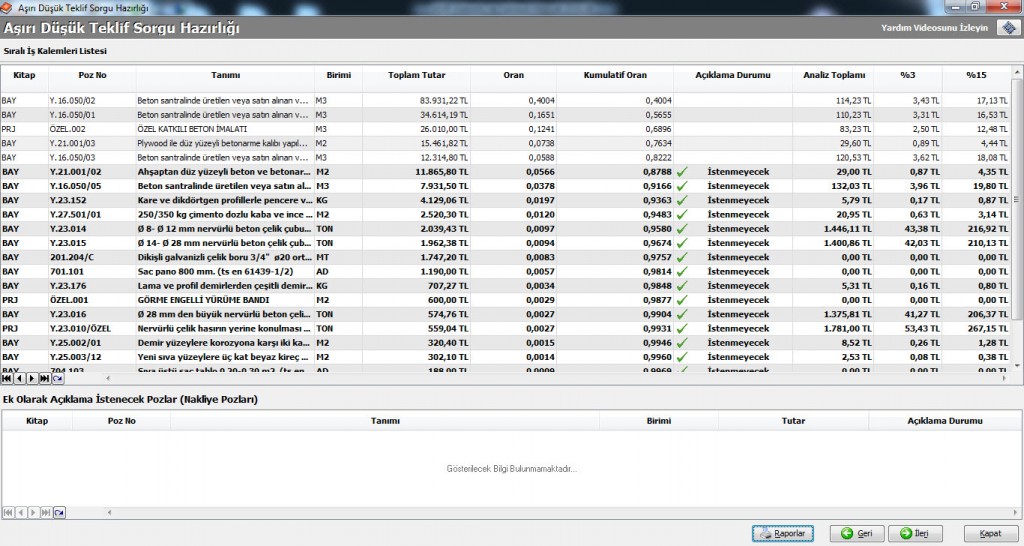Viewport: 1024px width, 546px height.
Task: Open the Raporlar button
Action: (x=783, y=534)
